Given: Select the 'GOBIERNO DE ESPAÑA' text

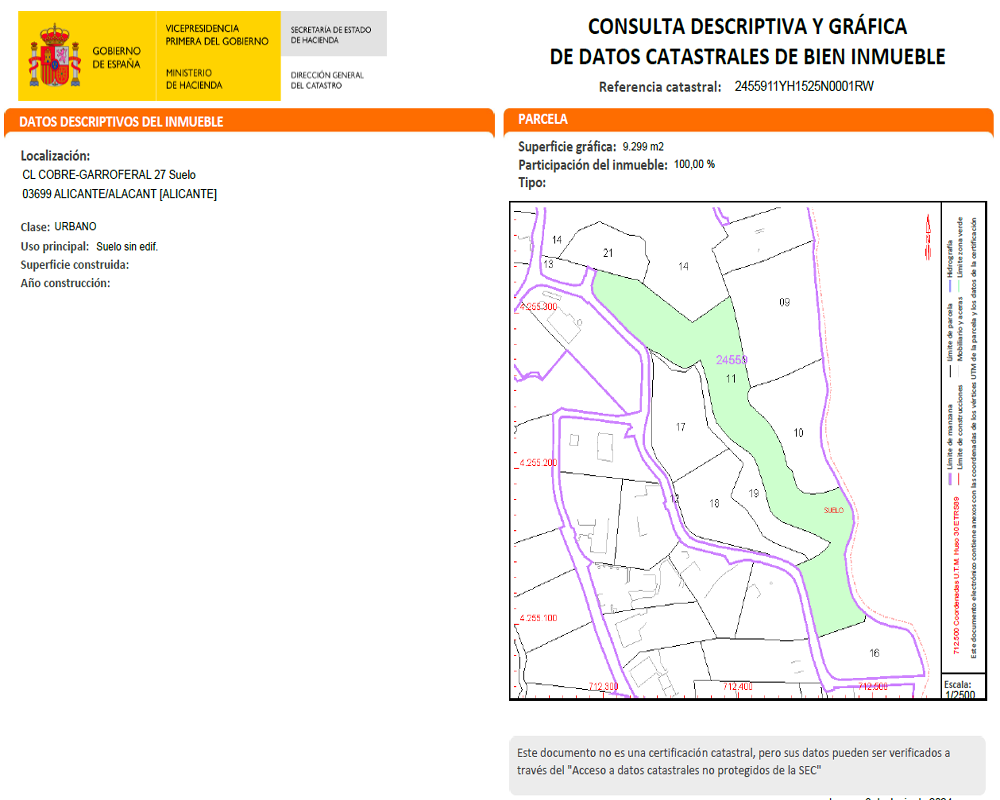Looking at the screenshot, I should (x=116, y=57).
